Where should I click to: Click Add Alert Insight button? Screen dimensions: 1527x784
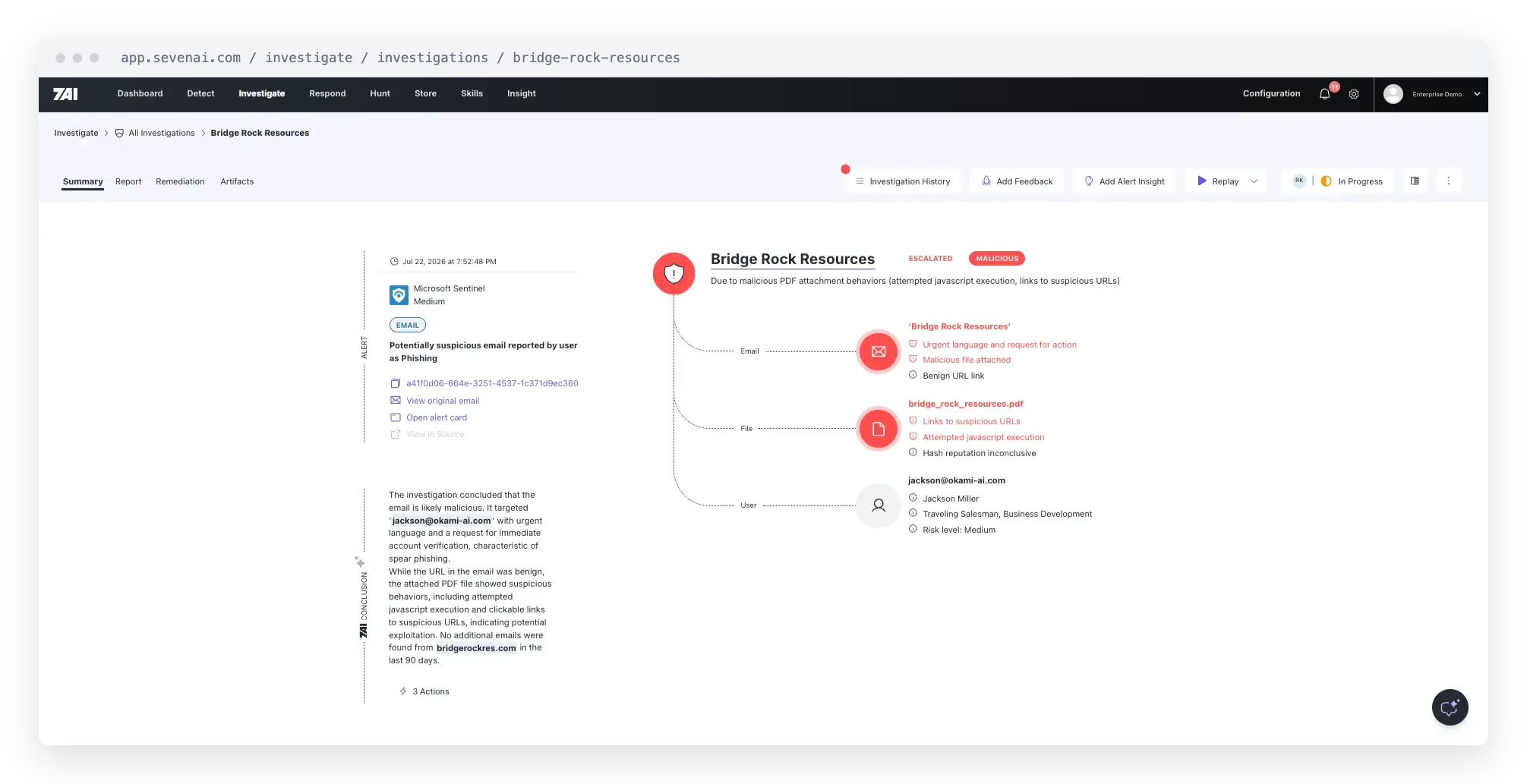(1124, 181)
